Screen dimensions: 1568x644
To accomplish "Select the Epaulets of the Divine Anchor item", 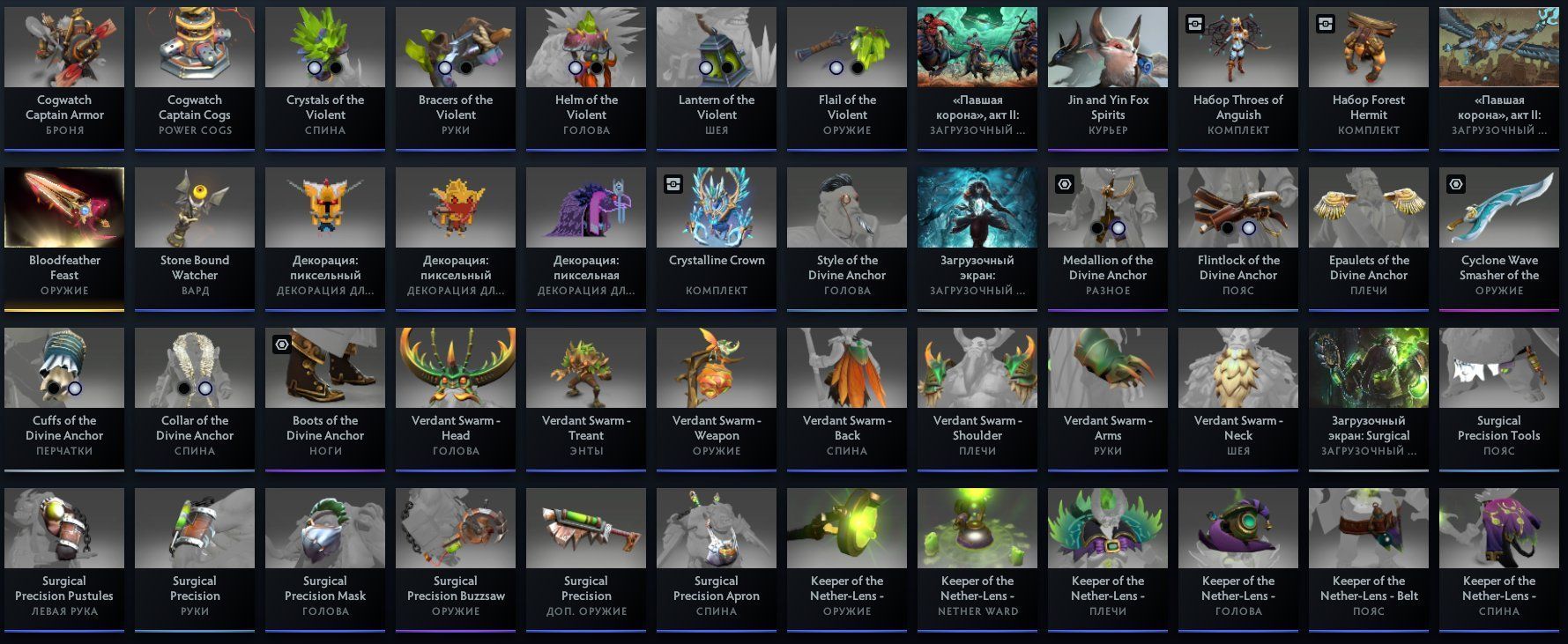I will pyautogui.click(x=1369, y=240).
